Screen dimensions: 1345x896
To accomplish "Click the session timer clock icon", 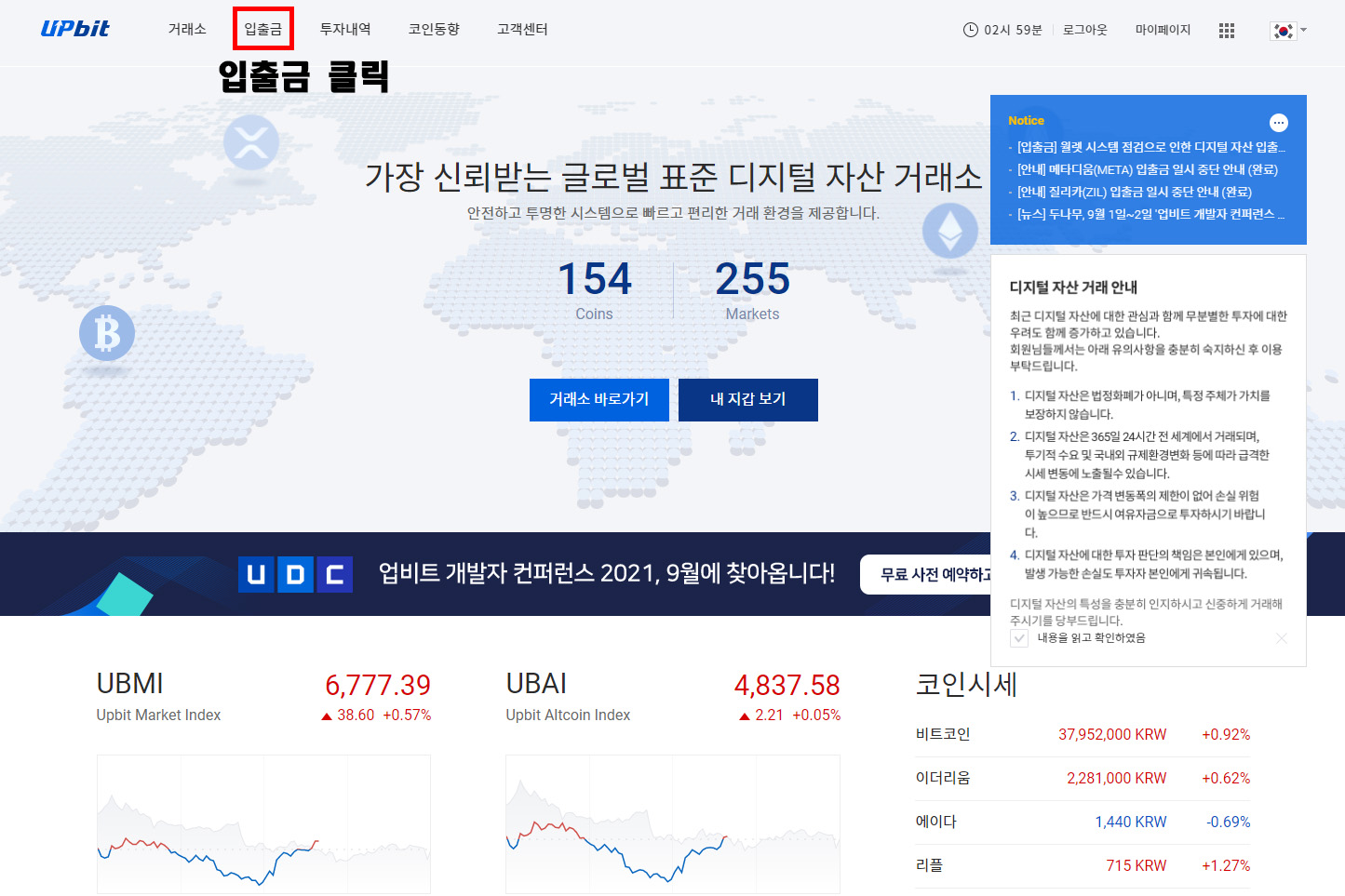I will click(971, 30).
